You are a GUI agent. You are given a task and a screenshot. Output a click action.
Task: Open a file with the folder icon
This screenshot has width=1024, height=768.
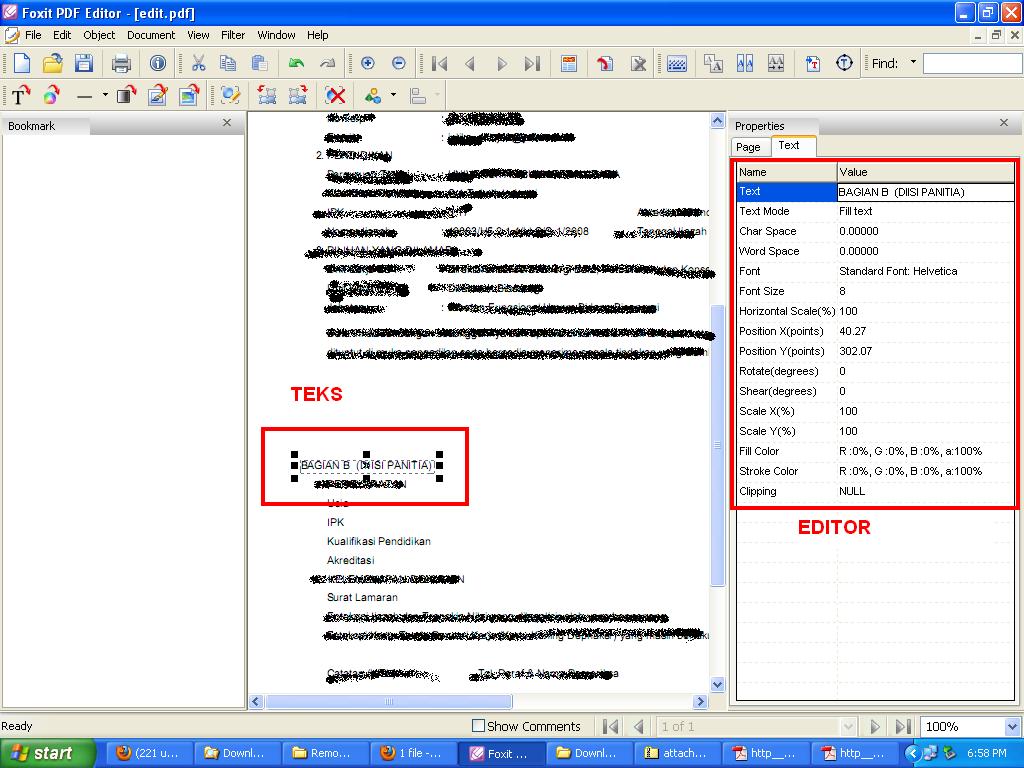[53, 63]
